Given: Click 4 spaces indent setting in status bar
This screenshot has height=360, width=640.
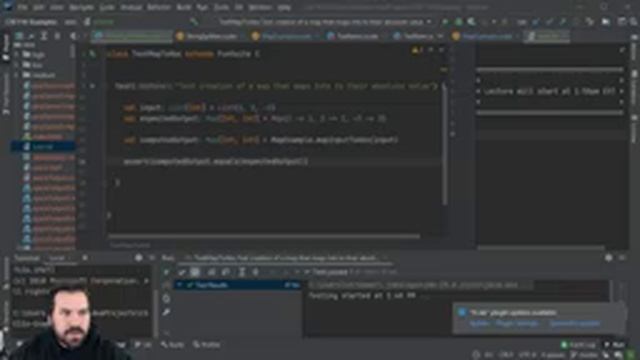Looking at the screenshot, I should coord(553,355).
